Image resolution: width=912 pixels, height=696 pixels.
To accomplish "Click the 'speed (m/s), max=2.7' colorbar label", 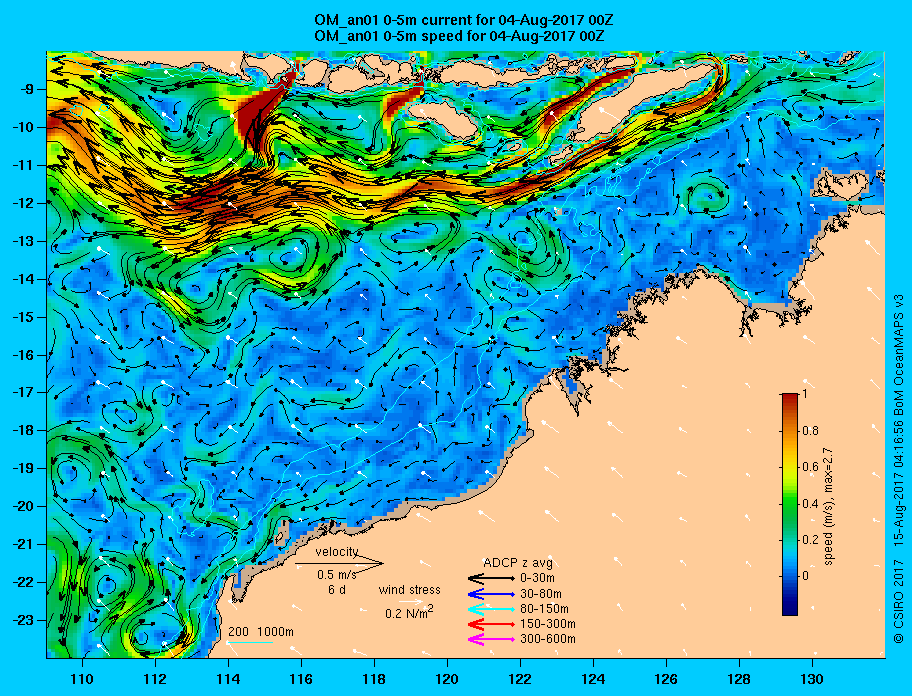I will (829, 505).
